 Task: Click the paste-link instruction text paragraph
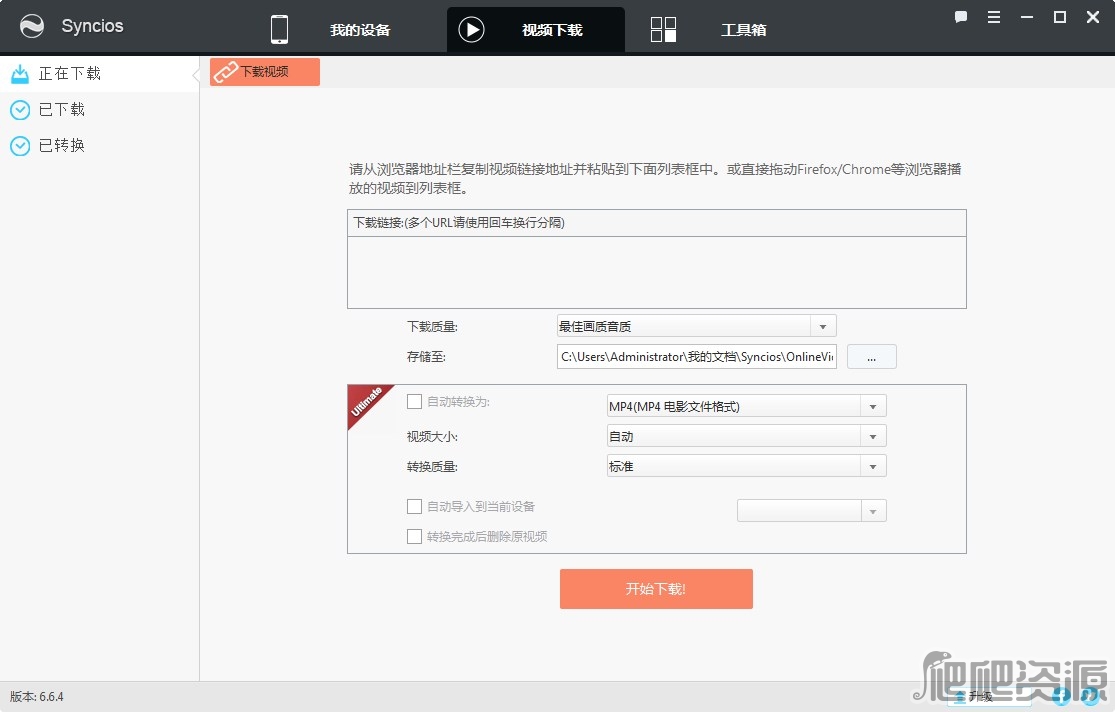click(655, 179)
